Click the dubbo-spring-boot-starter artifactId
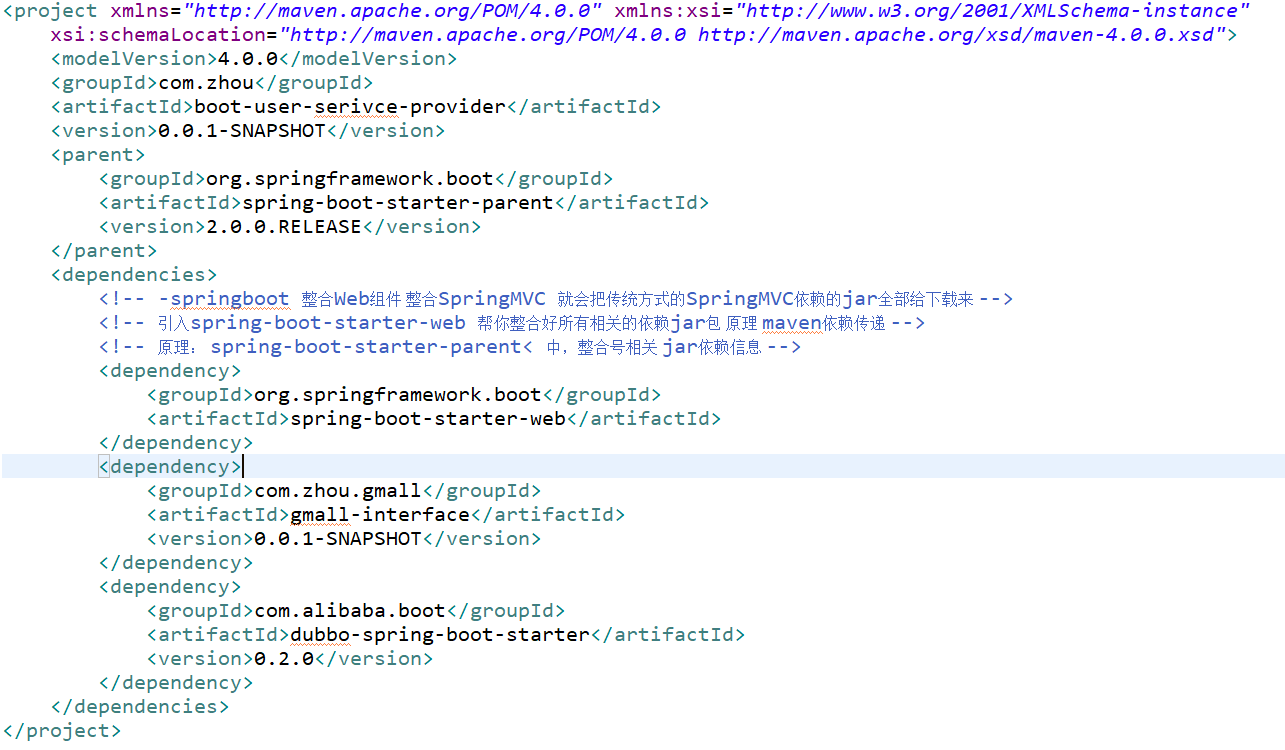This screenshot has width=1285, height=750. (x=440, y=635)
